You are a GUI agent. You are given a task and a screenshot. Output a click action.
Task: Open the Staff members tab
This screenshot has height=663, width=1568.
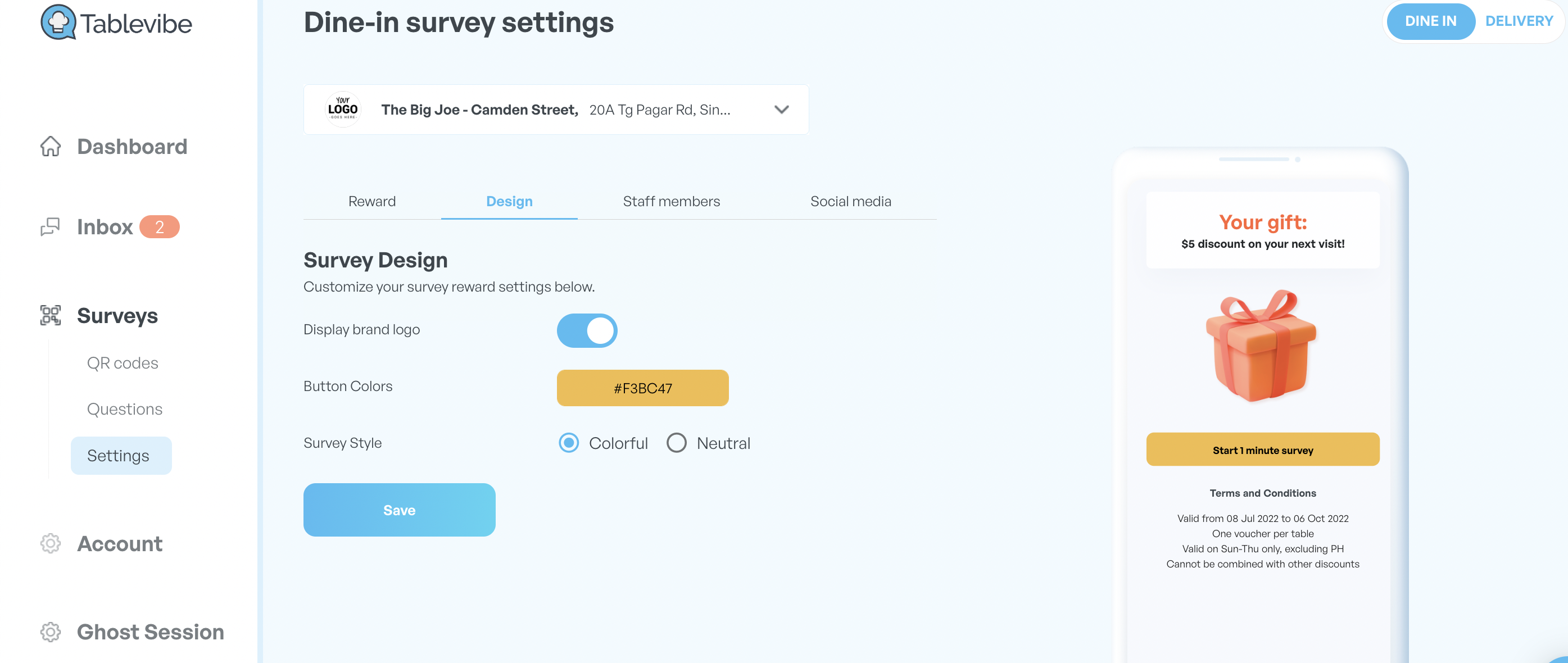pyautogui.click(x=672, y=202)
